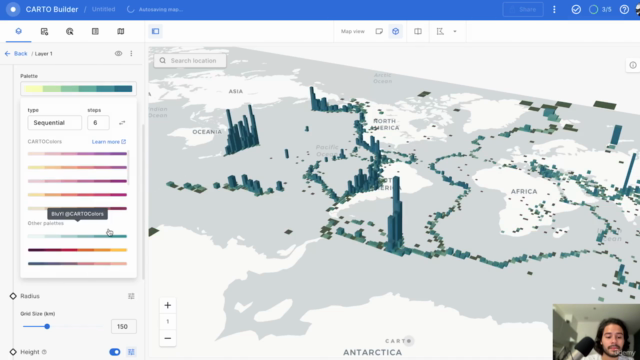Screen dimensions: 640x360
Task: Open Radius style-by-column settings icon
Action: (x=131, y=296)
